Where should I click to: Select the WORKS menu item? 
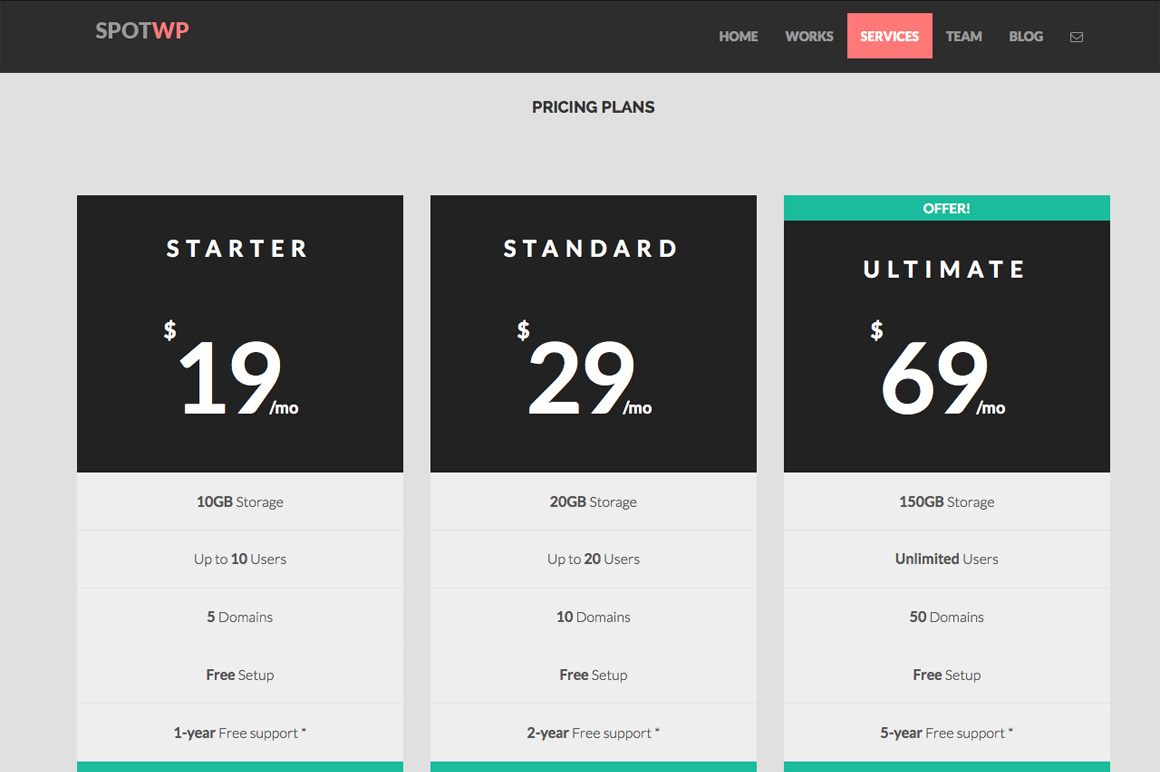click(x=808, y=36)
